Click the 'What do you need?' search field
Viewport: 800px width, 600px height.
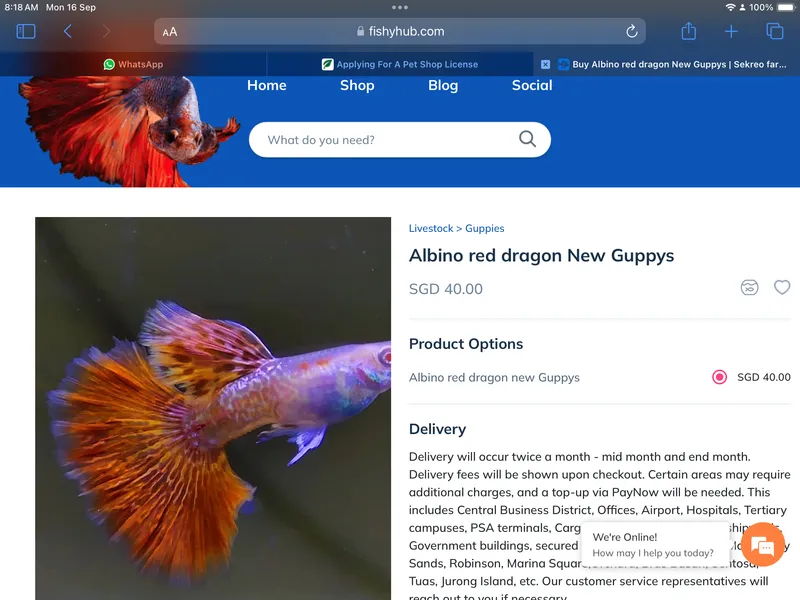(399, 139)
